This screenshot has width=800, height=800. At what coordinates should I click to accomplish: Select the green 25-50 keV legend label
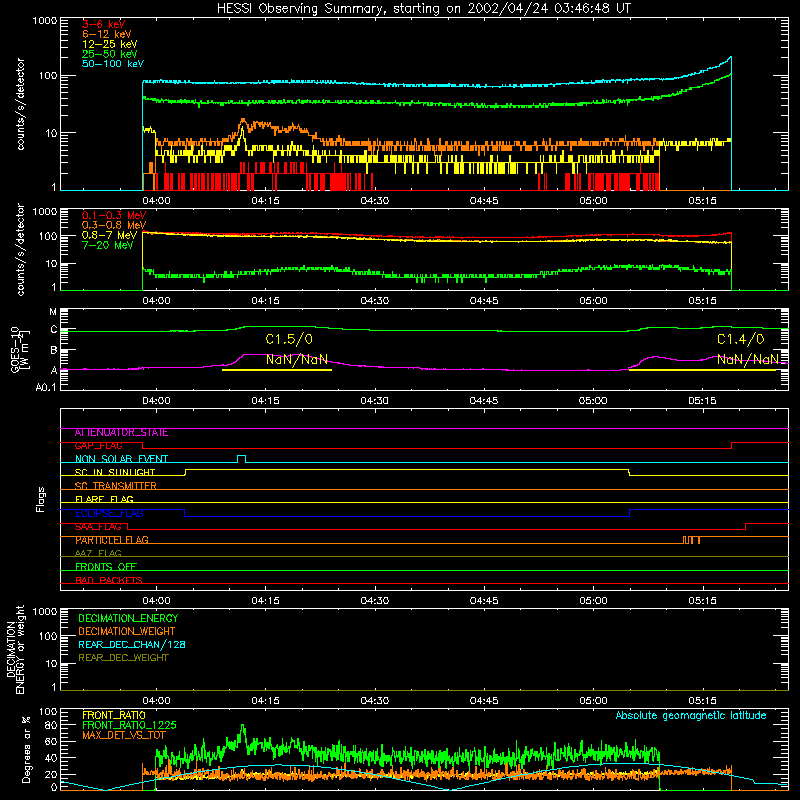point(110,54)
